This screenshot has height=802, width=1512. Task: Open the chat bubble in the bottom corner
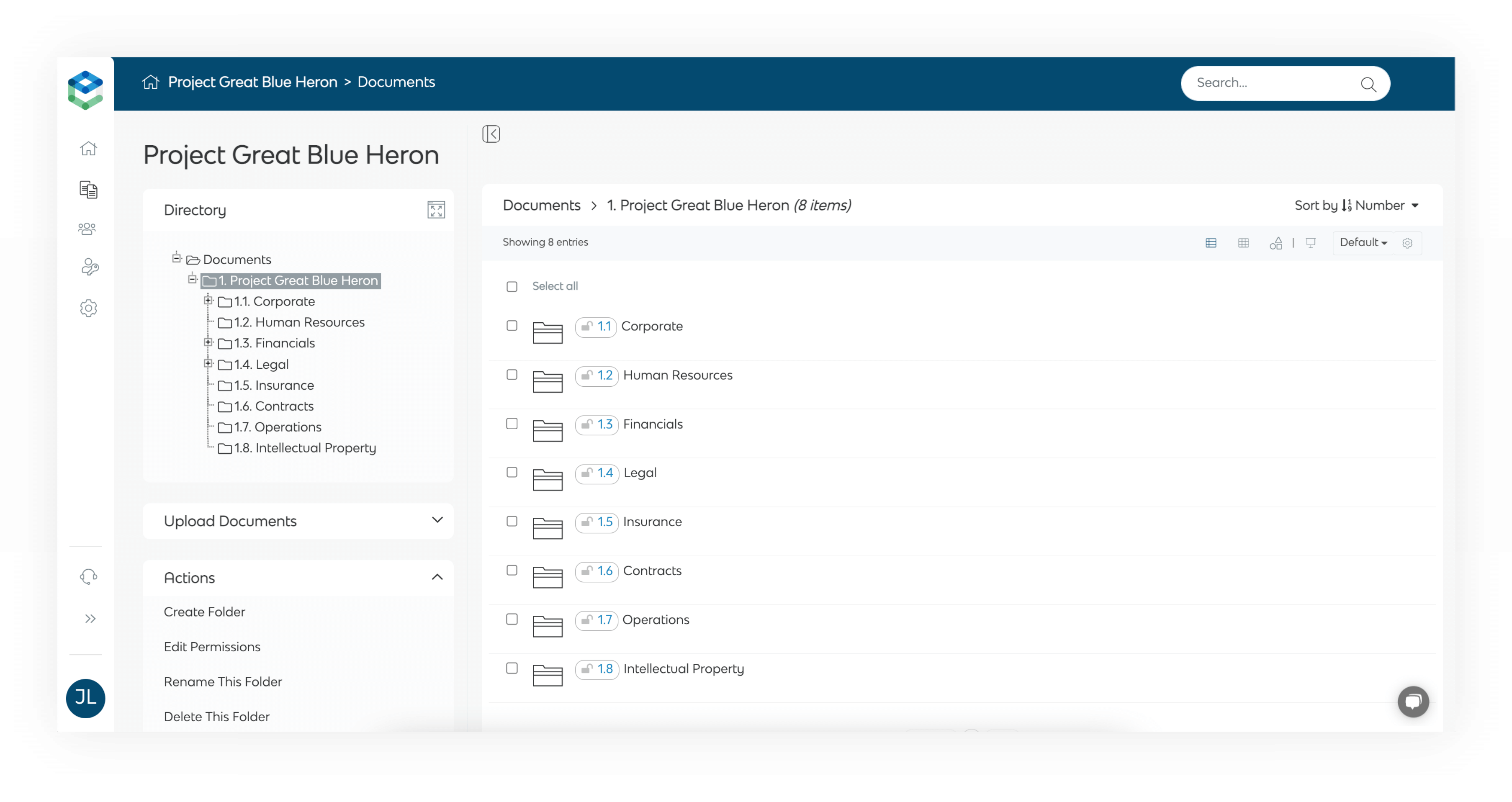(1413, 702)
